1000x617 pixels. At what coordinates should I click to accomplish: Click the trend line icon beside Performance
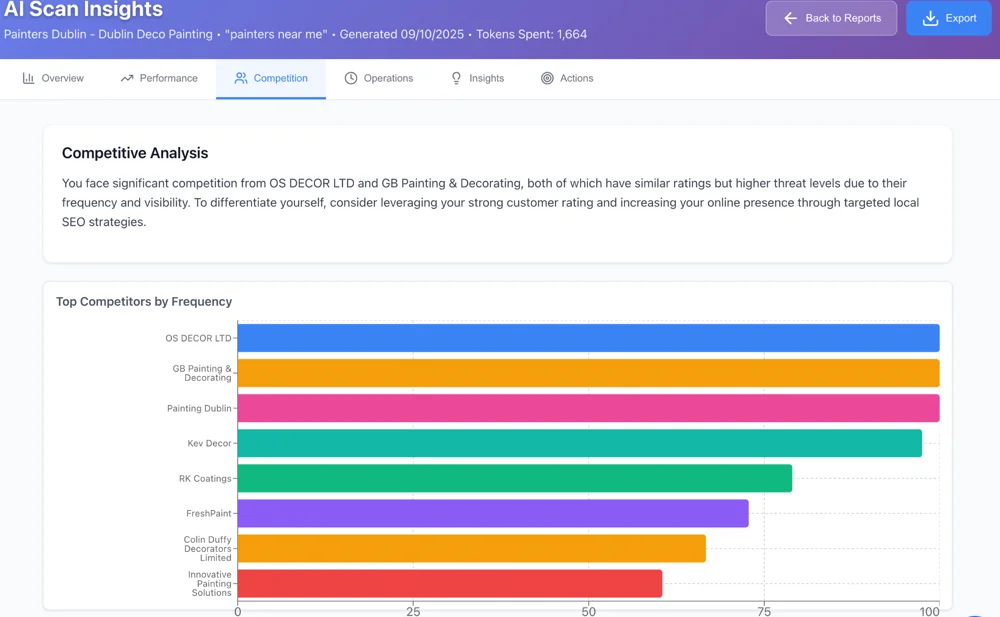[127, 78]
